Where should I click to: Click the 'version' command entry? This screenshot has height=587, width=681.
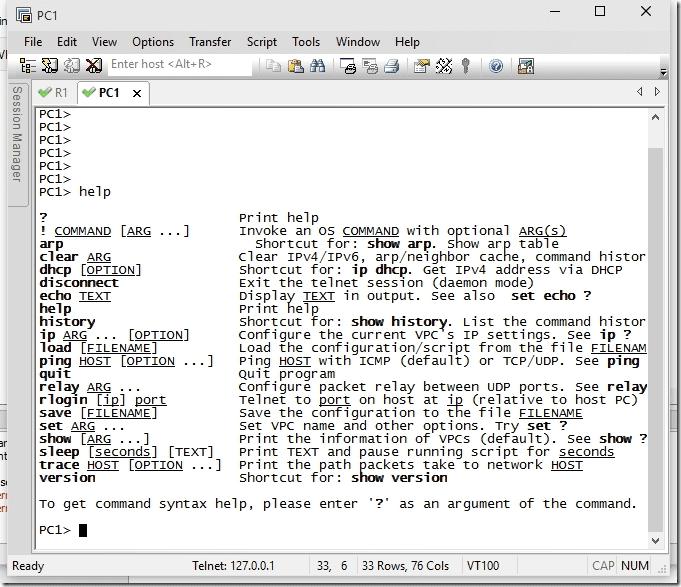click(x=67, y=478)
